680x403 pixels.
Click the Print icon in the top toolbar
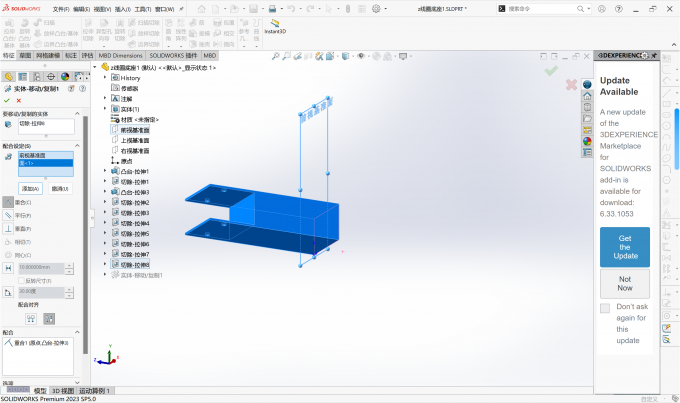272,9
